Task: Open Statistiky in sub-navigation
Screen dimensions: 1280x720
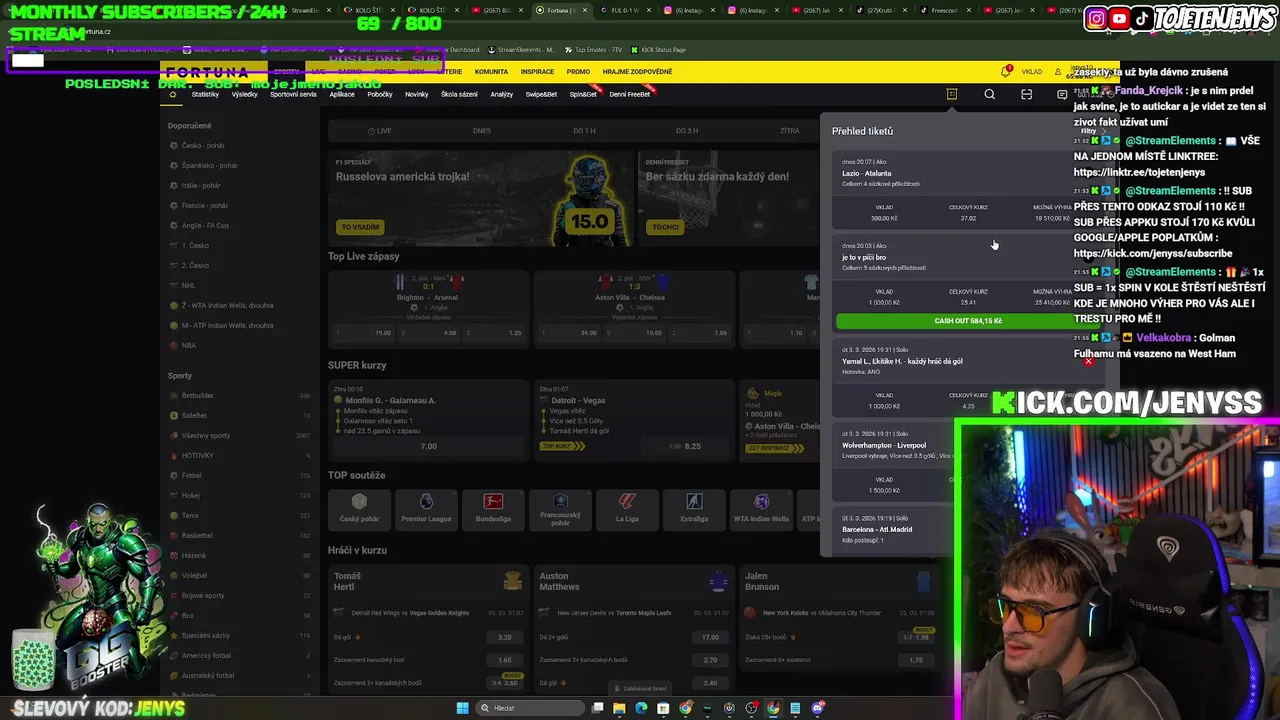Action: (x=205, y=94)
